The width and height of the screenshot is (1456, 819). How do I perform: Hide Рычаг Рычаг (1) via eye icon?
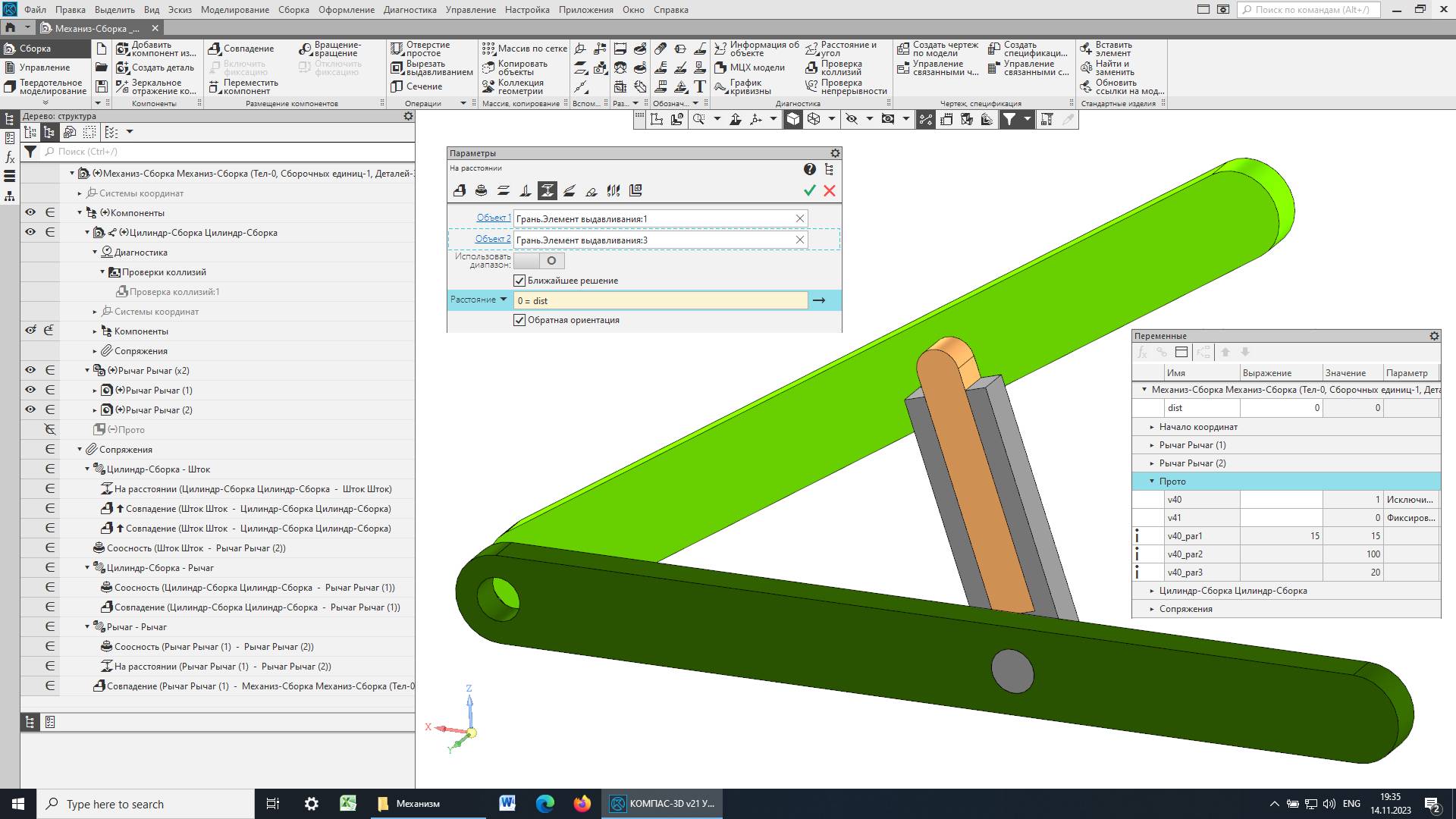point(30,391)
